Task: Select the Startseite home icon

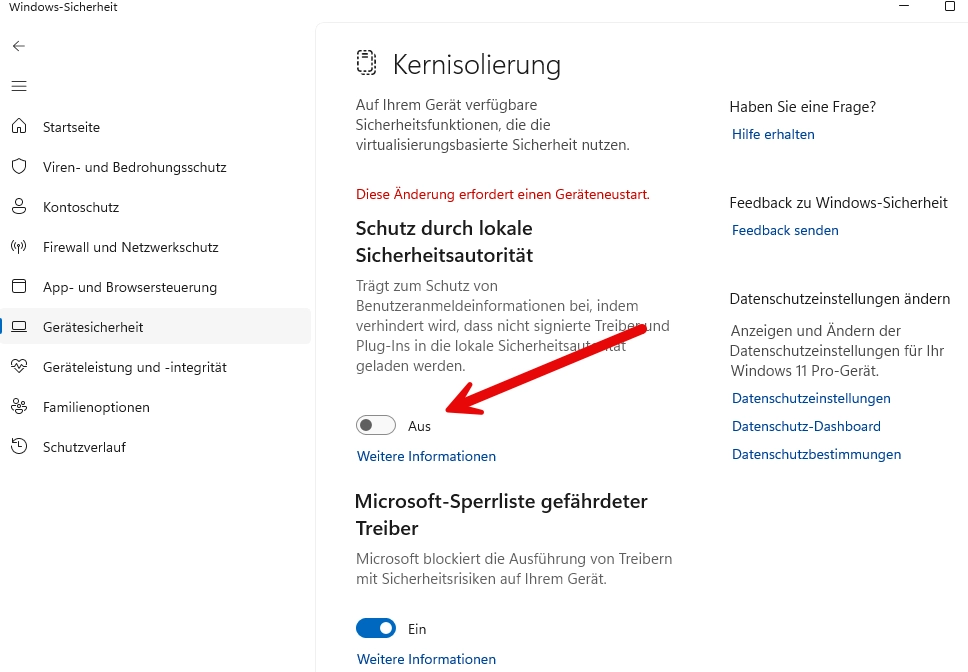Action: click(18, 127)
